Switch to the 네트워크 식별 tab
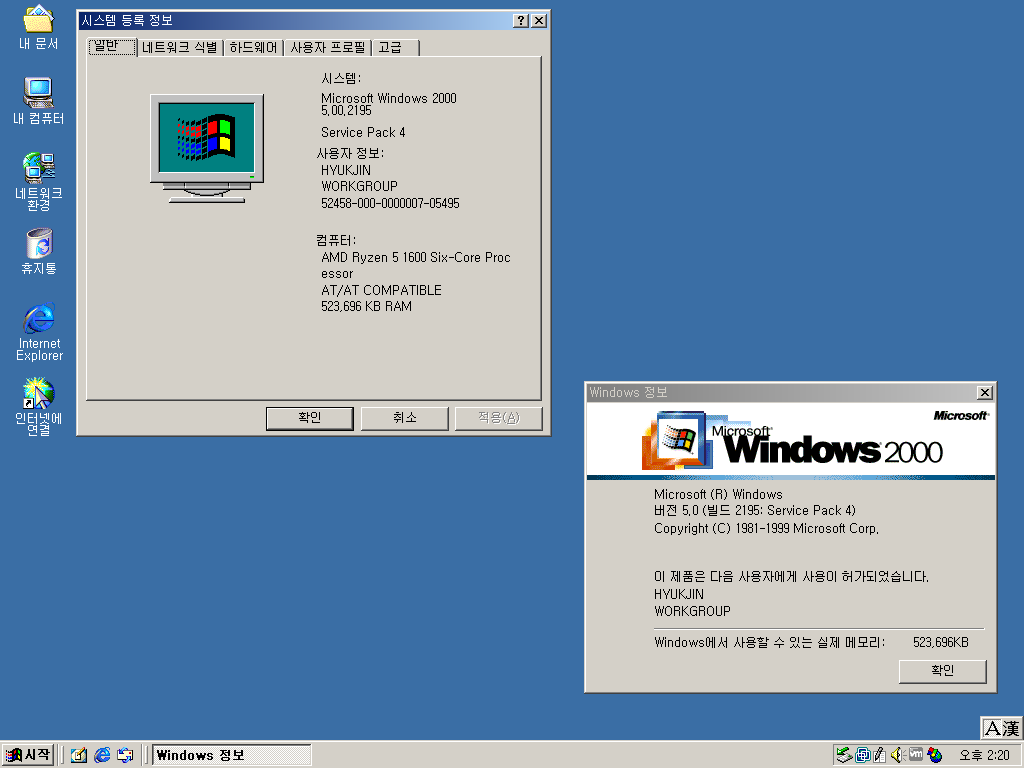The image size is (1024, 768). click(x=180, y=48)
